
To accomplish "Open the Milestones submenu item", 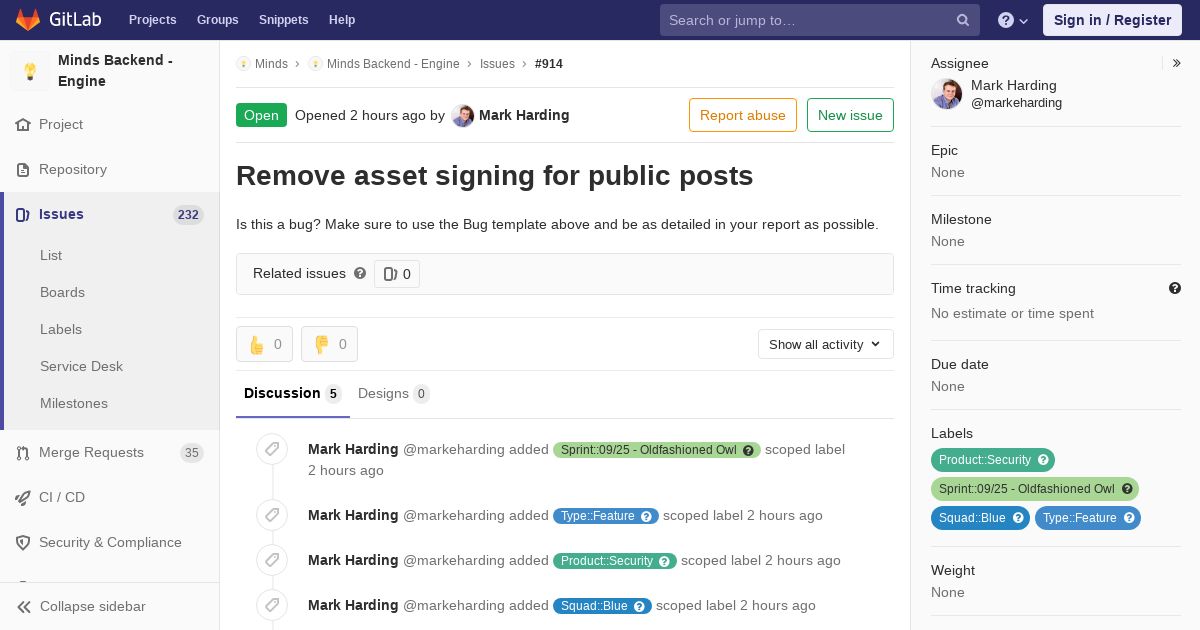I will coord(74,403).
